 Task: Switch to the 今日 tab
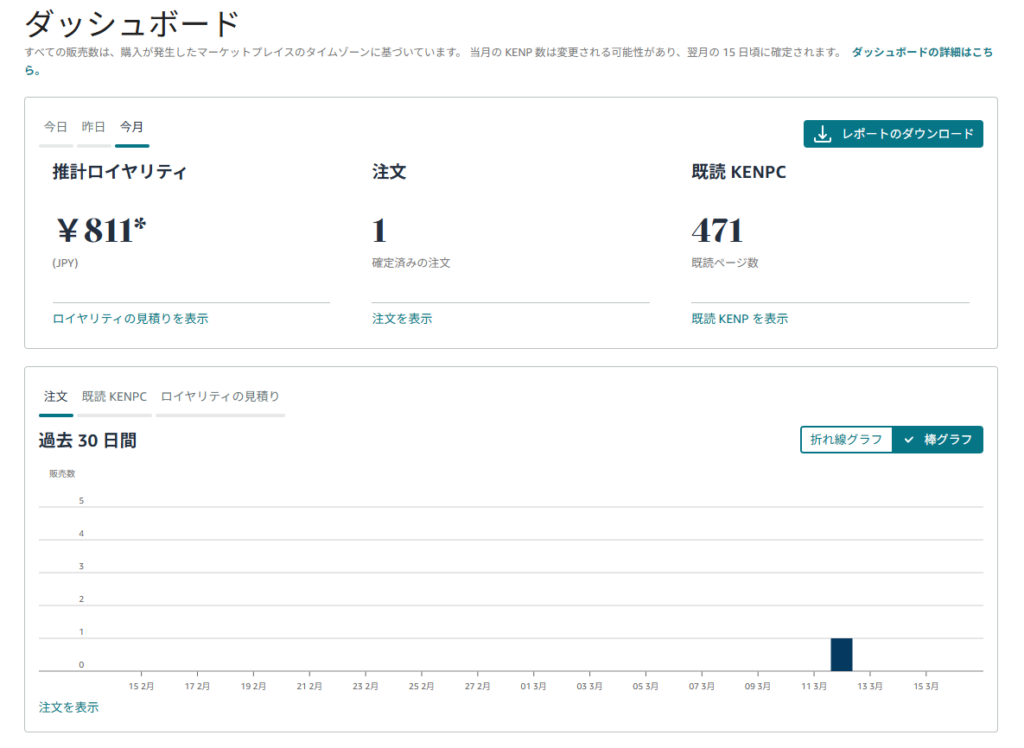point(56,127)
